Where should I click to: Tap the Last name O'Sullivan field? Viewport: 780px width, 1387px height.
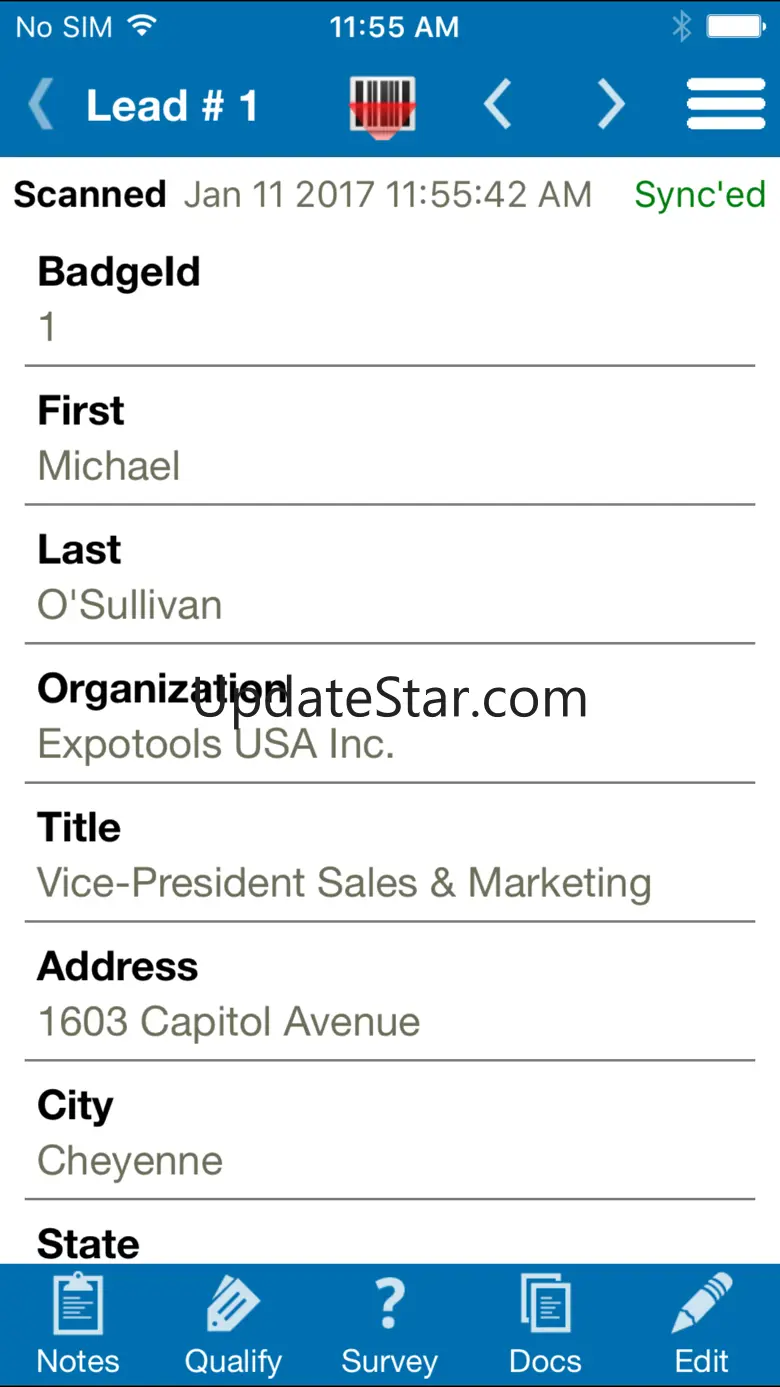click(130, 605)
